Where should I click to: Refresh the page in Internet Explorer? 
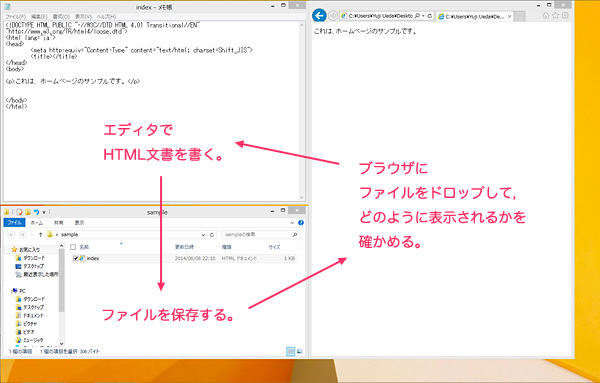click(x=430, y=16)
